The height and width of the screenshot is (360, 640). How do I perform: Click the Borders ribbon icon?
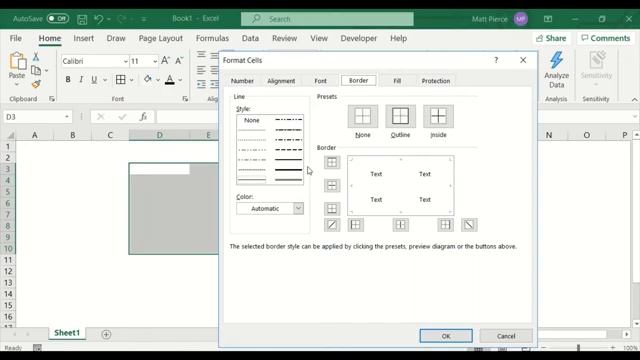pyautogui.click(x=120, y=80)
